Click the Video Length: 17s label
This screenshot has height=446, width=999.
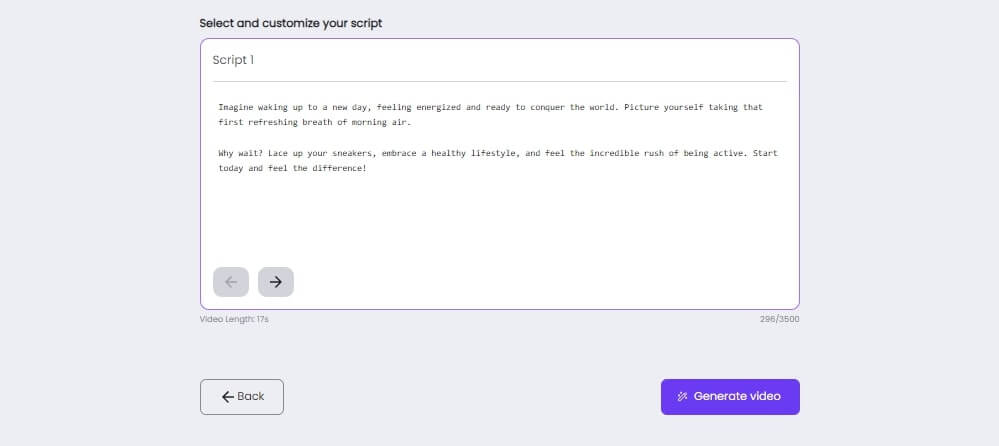[234, 319]
